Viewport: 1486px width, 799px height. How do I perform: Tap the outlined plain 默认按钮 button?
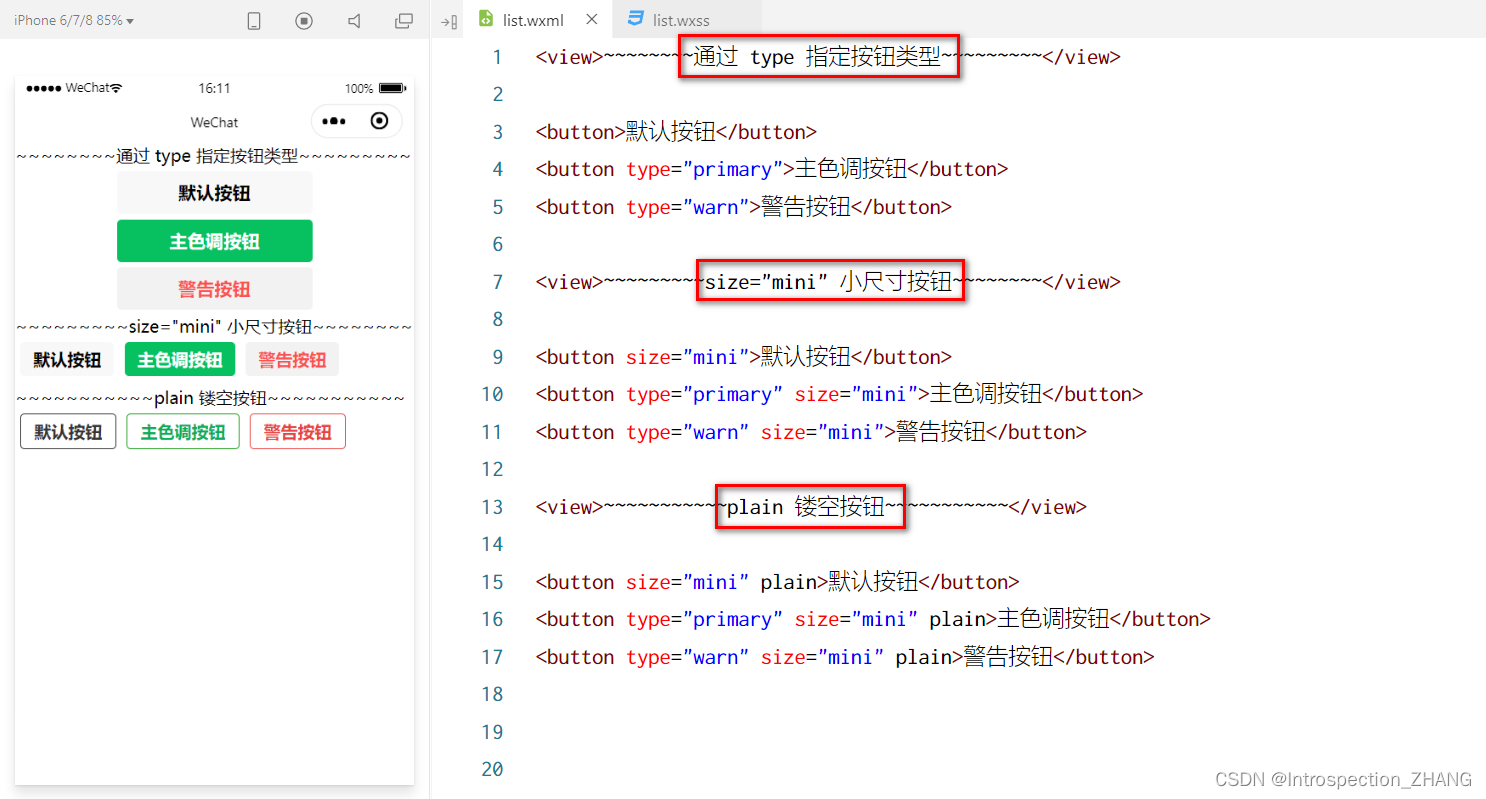[68, 432]
